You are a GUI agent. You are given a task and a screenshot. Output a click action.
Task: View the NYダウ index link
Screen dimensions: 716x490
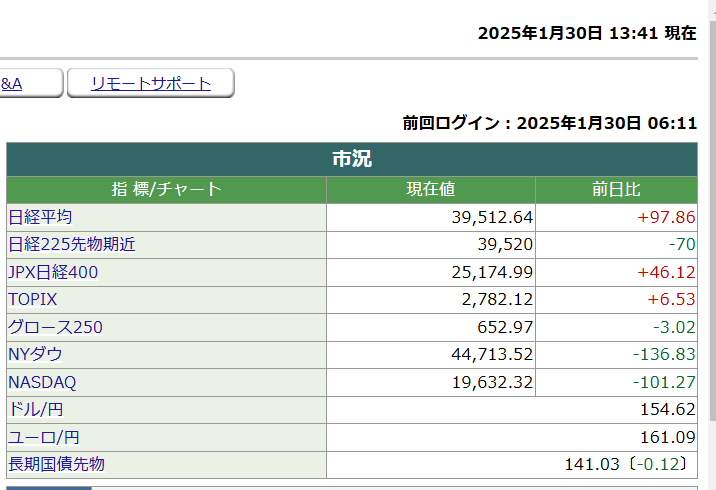pos(35,354)
